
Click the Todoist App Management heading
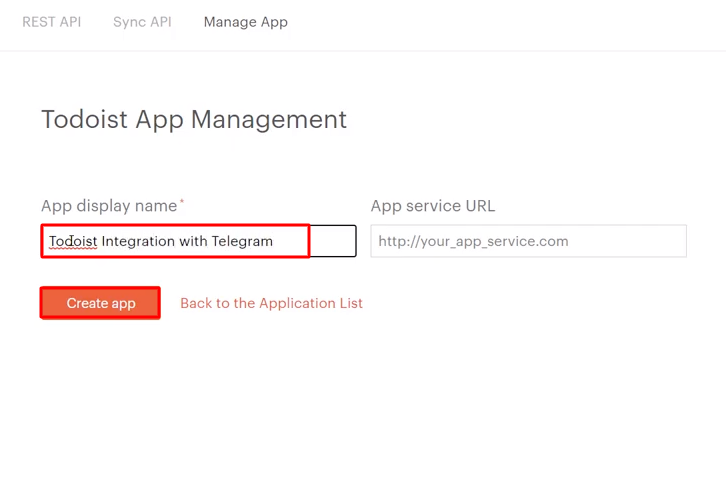pos(194,119)
